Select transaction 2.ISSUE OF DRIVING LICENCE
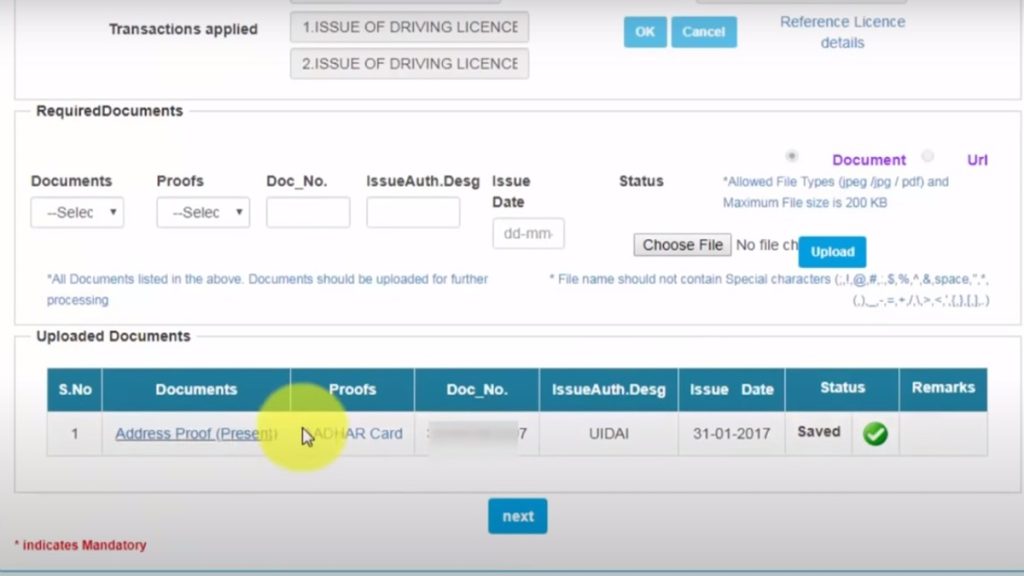Image resolution: width=1024 pixels, height=576 pixels. click(x=408, y=63)
